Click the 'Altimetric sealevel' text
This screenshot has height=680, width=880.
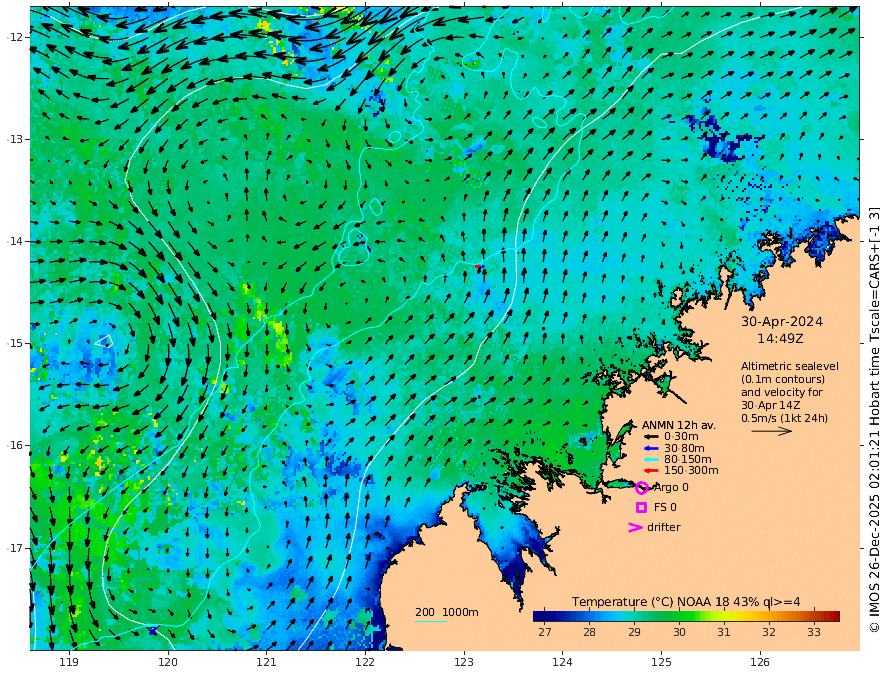[x=790, y=366]
